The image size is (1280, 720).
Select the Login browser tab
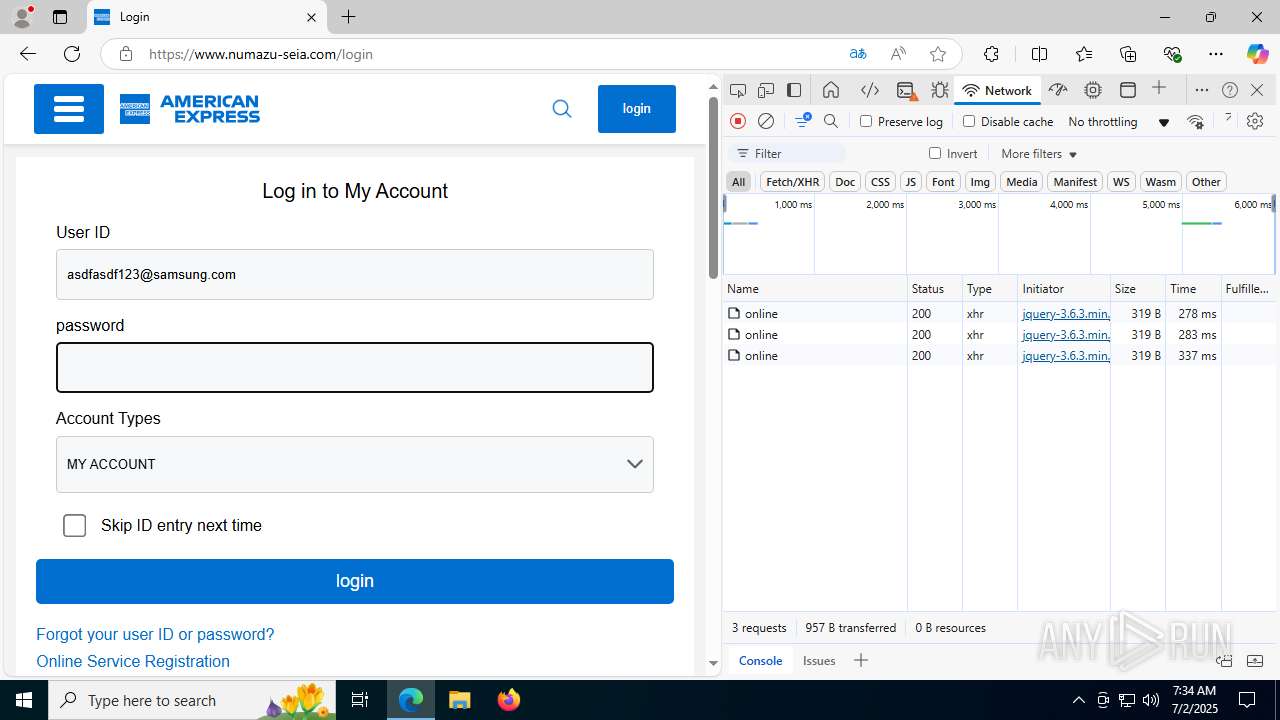coord(205,17)
